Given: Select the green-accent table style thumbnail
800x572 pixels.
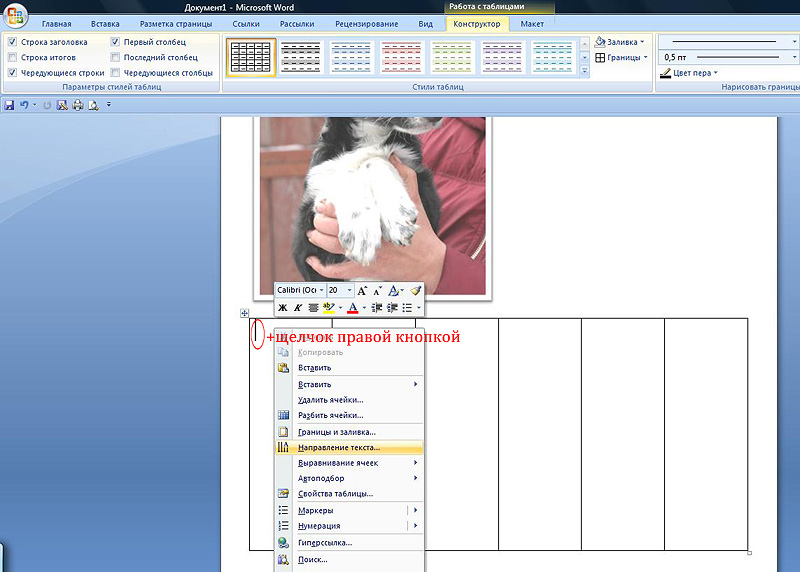Looking at the screenshot, I should (x=452, y=57).
